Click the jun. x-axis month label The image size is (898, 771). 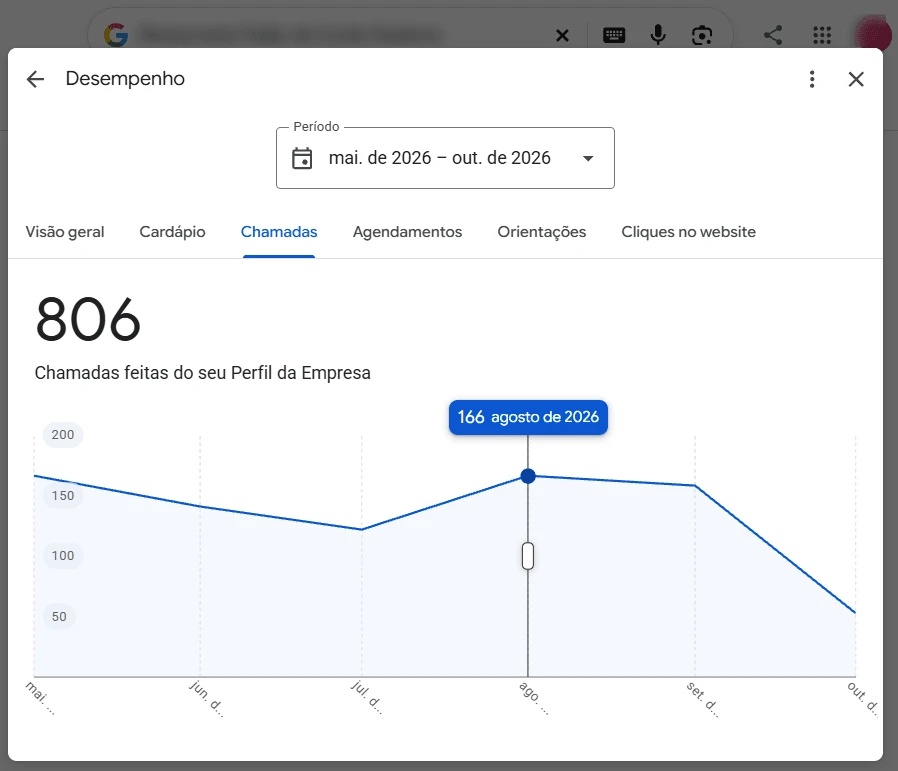206,698
